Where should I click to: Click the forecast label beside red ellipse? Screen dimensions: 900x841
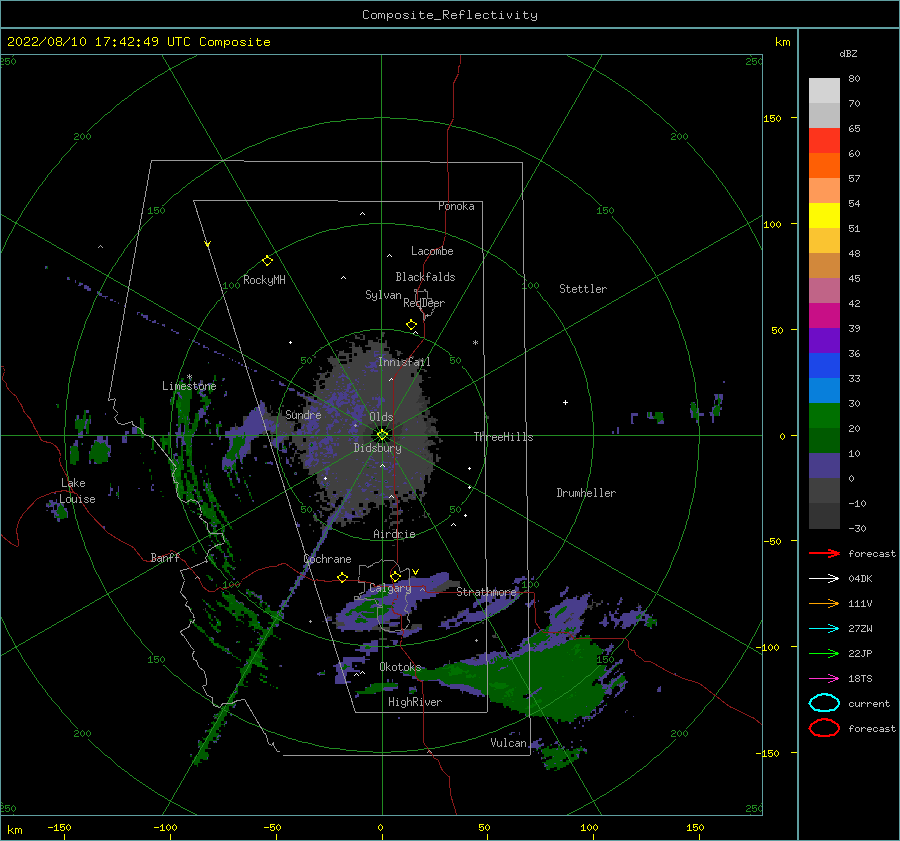pyautogui.click(x=872, y=728)
